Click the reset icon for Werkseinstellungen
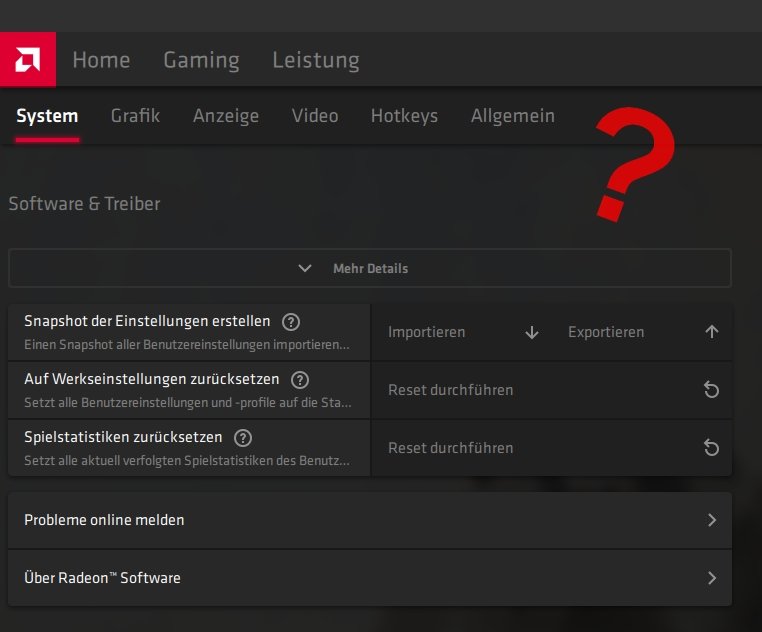Image resolution: width=762 pixels, height=632 pixels. point(711,390)
